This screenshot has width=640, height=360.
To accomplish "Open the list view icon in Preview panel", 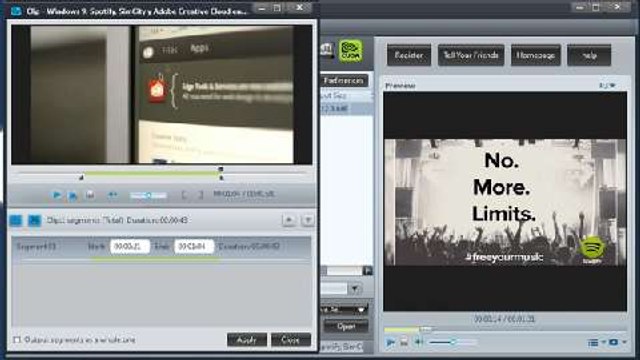I will [x=593, y=342].
